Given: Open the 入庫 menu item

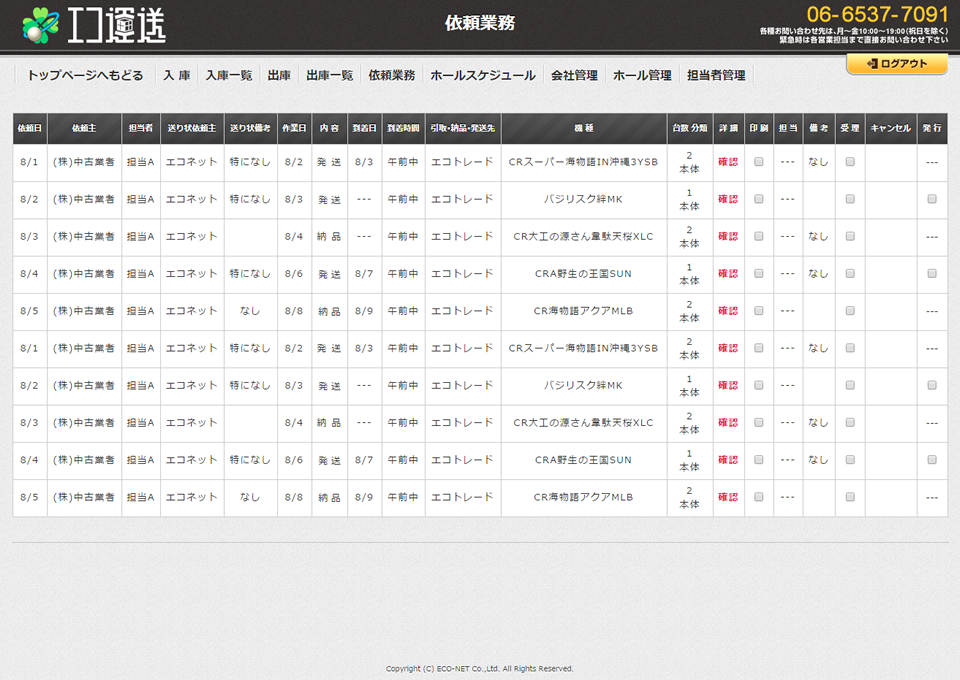Looking at the screenshot, I should tap(177, 75).
